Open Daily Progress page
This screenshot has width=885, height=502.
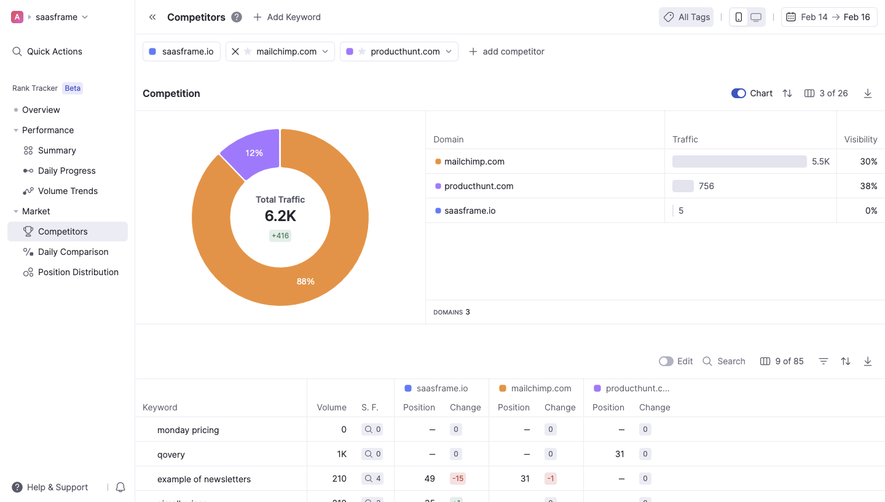tap(66, 171)
